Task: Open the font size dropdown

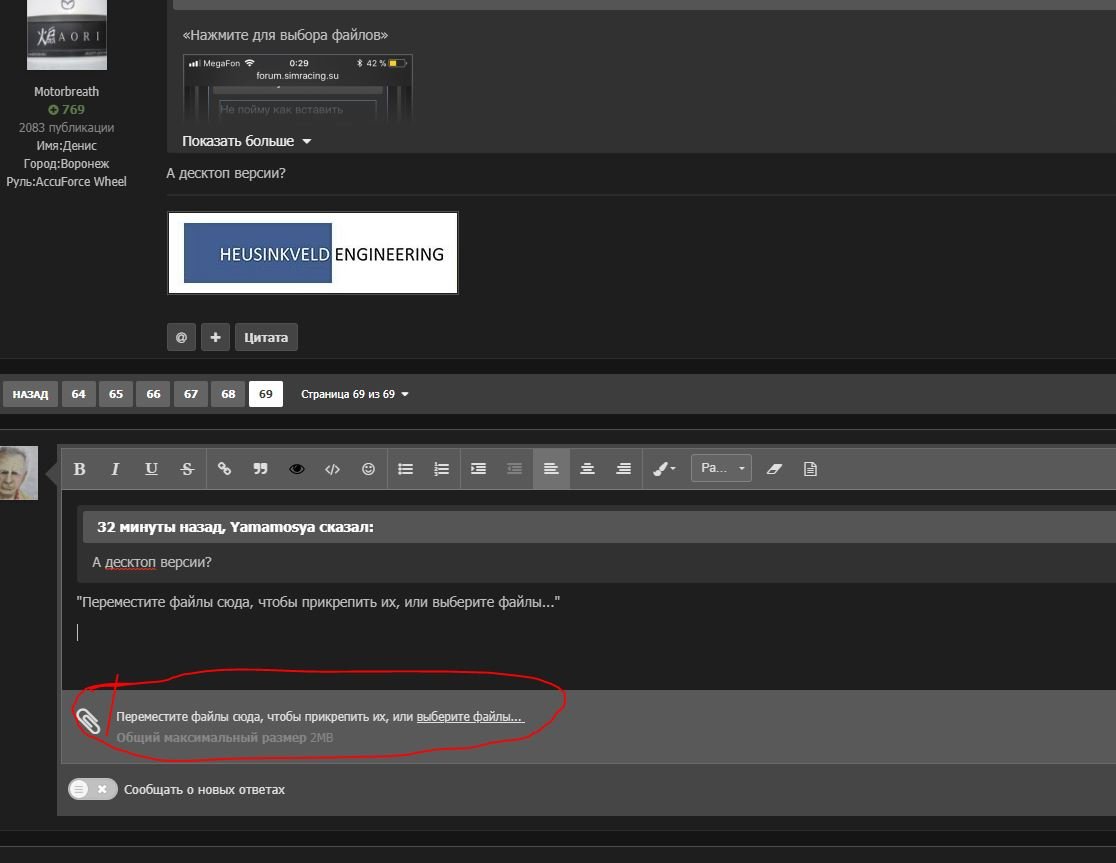Action: (x=721, y=468)
